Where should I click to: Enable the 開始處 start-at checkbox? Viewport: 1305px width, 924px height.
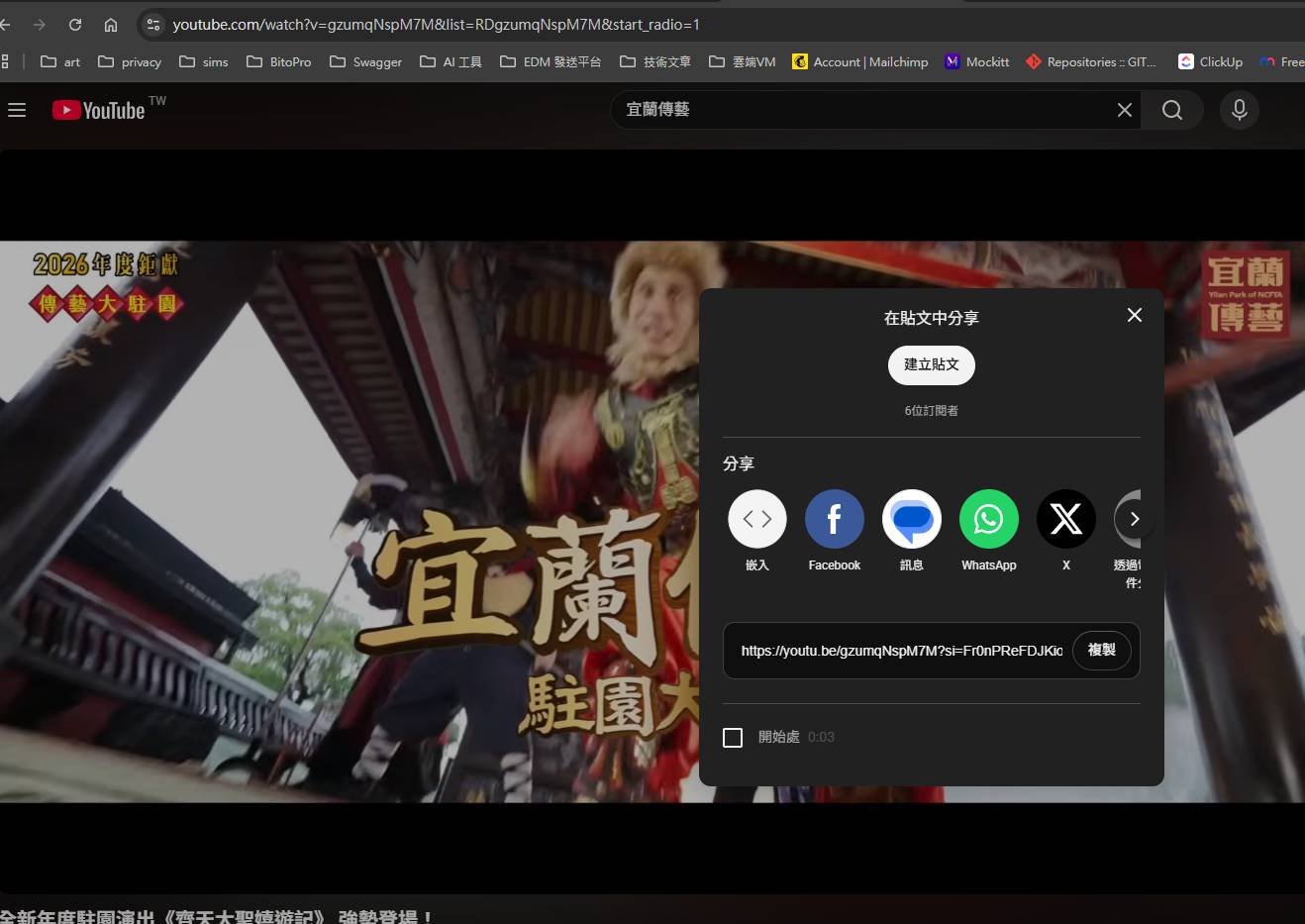click(x=733, y=737)
